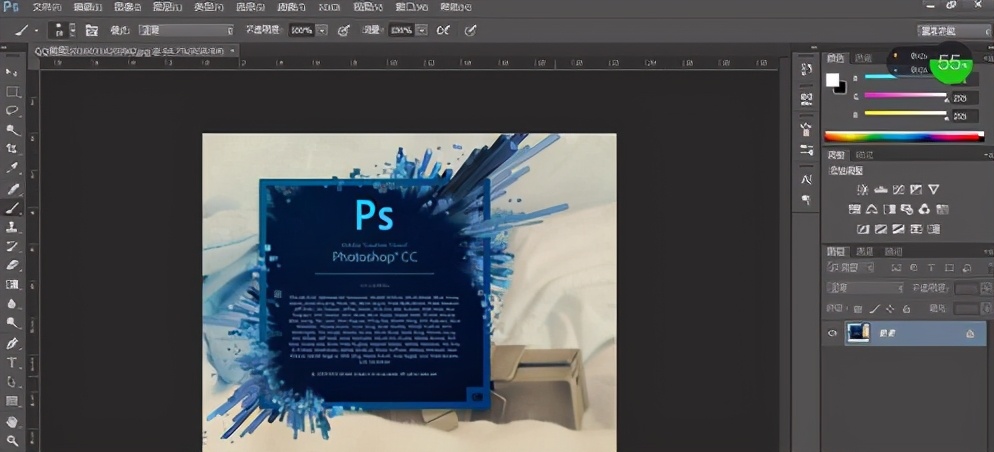Select the Pen tool
Screen dimensions: 994x452
click(12, 343)
